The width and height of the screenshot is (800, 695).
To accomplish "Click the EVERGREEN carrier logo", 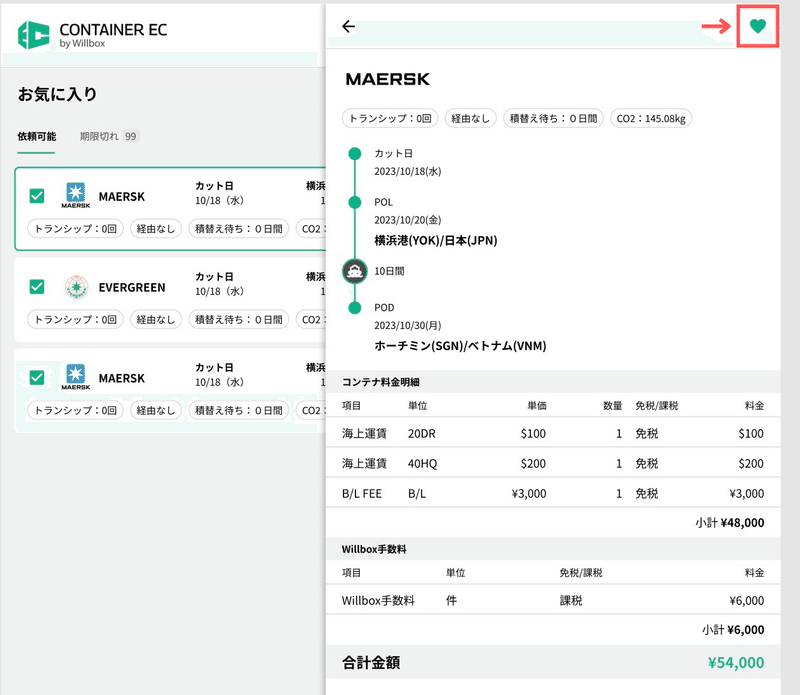I will pos(75,287).
